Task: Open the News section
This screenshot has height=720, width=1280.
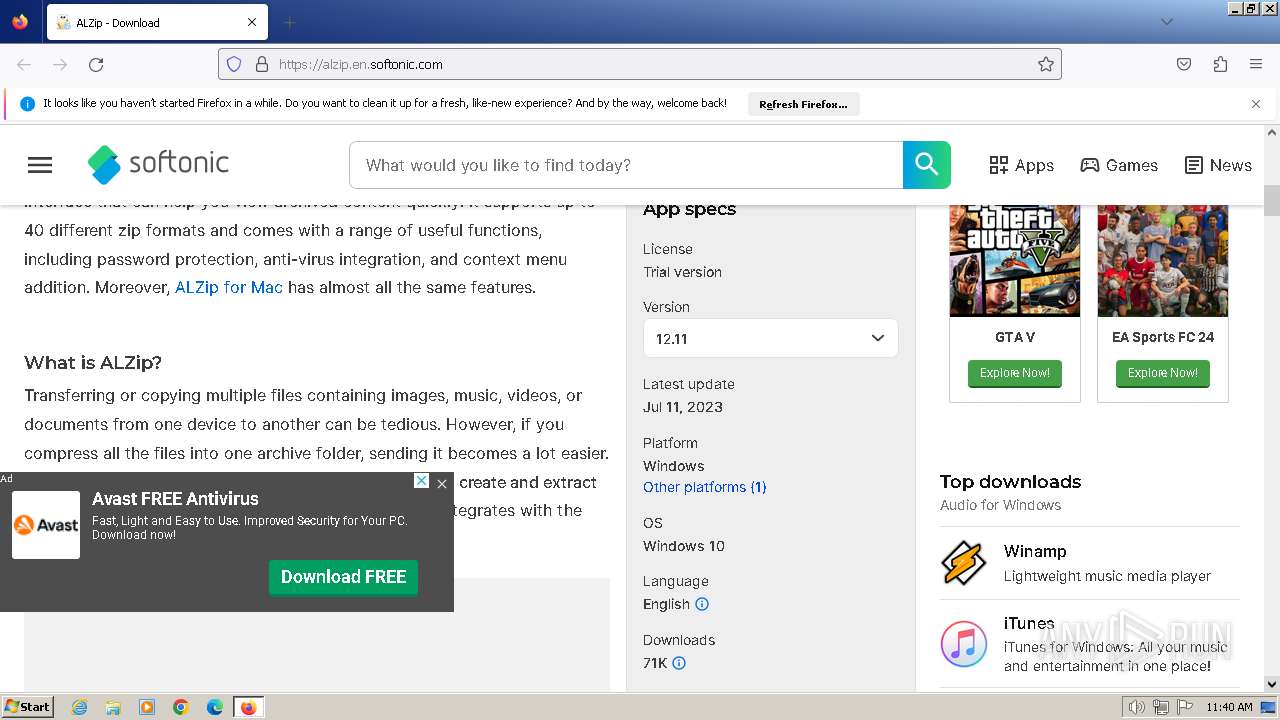Action: click(1218, 165)
